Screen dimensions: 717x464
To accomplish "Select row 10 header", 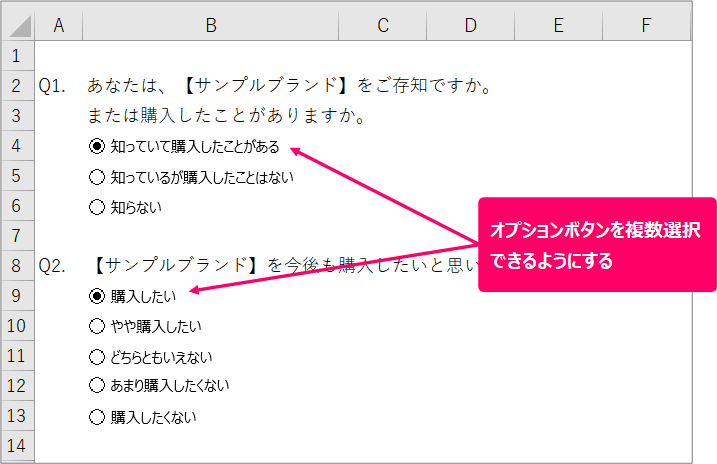I will tap(17, 326).
